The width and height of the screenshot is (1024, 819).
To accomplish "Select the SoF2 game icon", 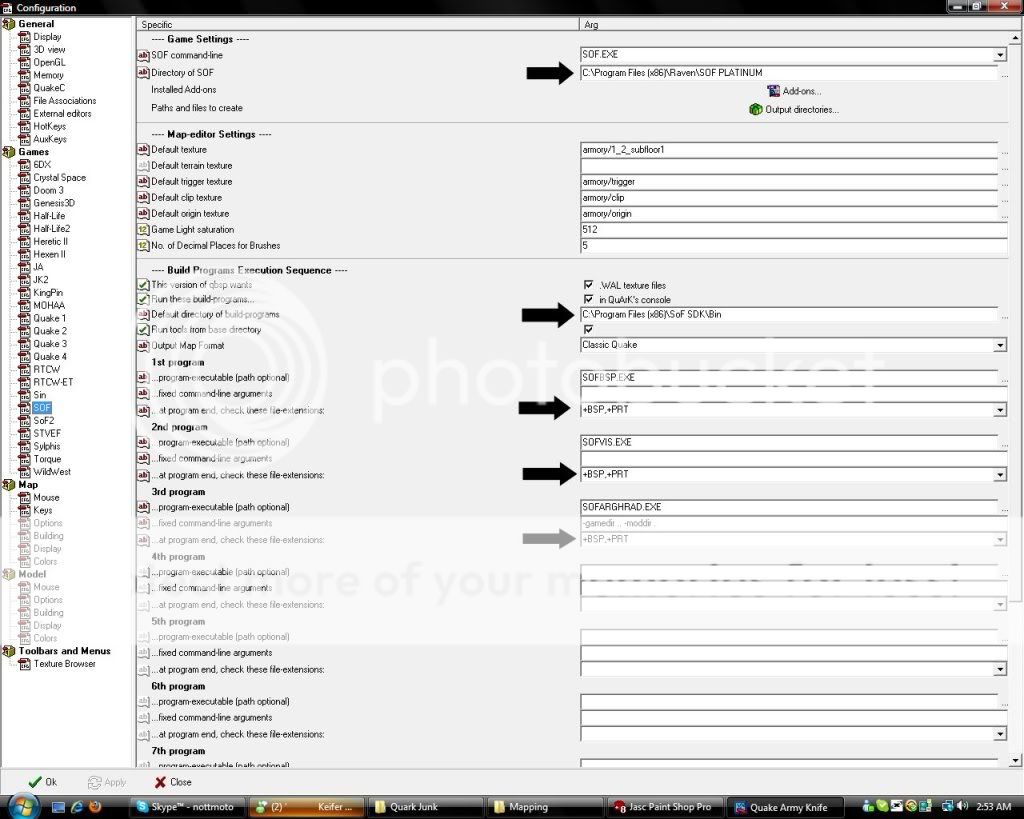I will click(24, 421).
